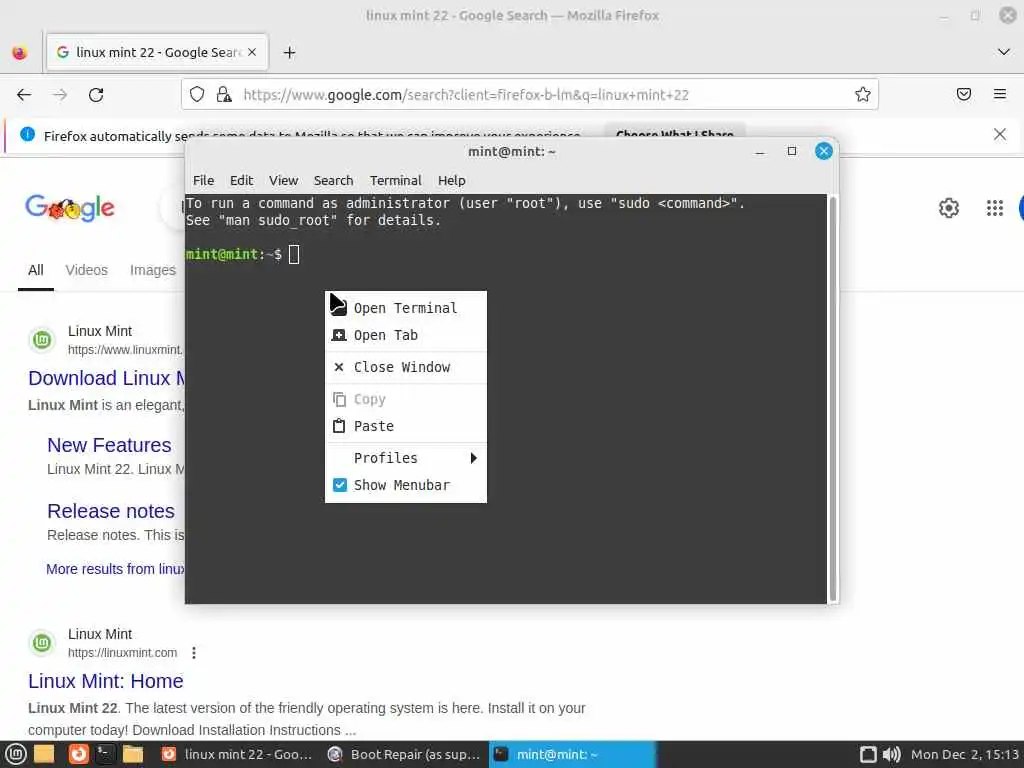Click More results from linuxmint link
1024x768 pixels.
tap(115, 569)
